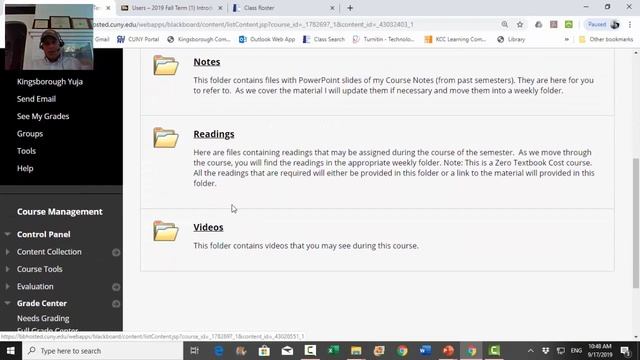
Task: Click the page vertical scrollbar thumb
Action: pyautogui.click(x=636, y=223)
